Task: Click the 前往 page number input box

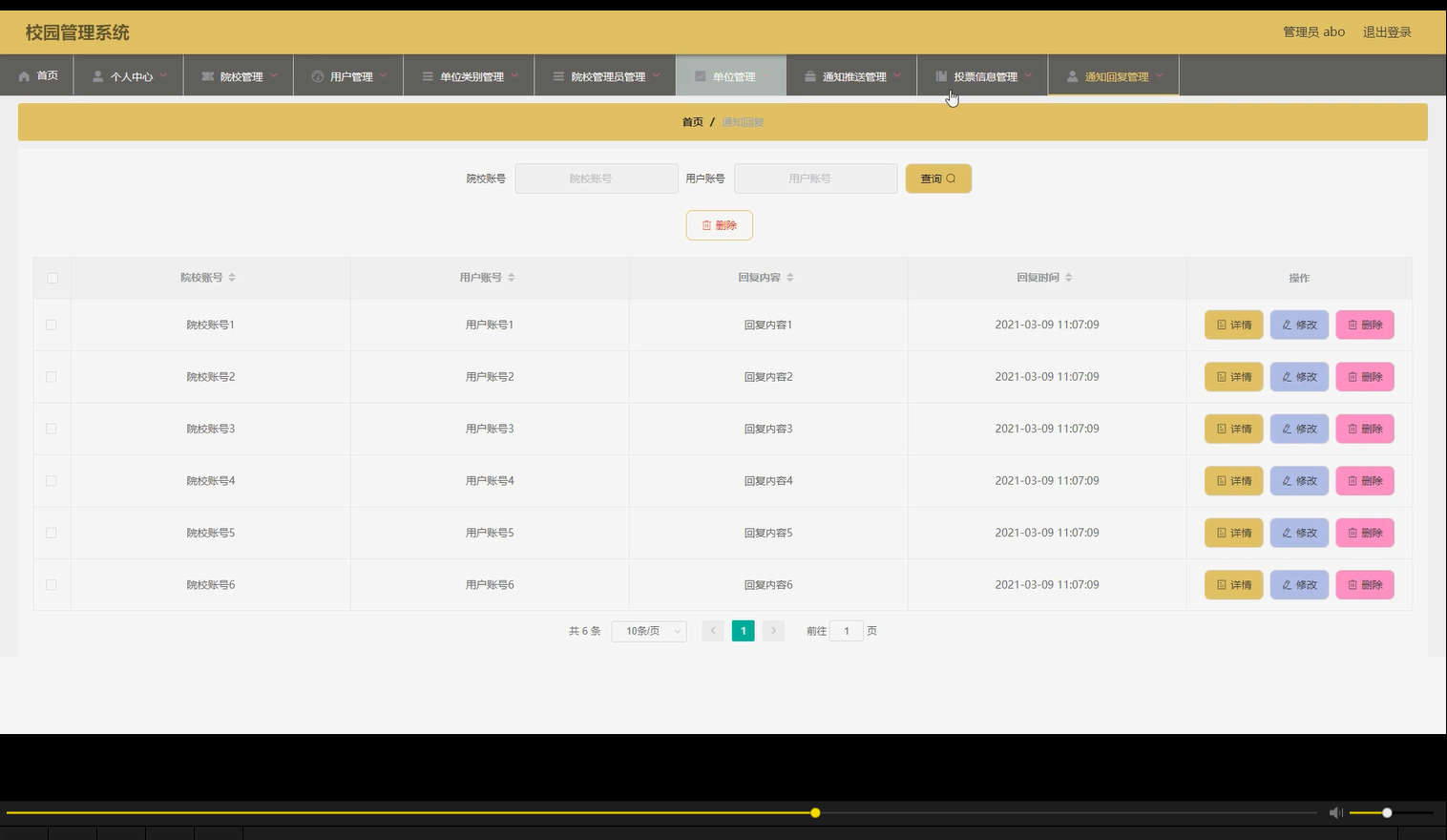Action: click(x=847, y=631)
